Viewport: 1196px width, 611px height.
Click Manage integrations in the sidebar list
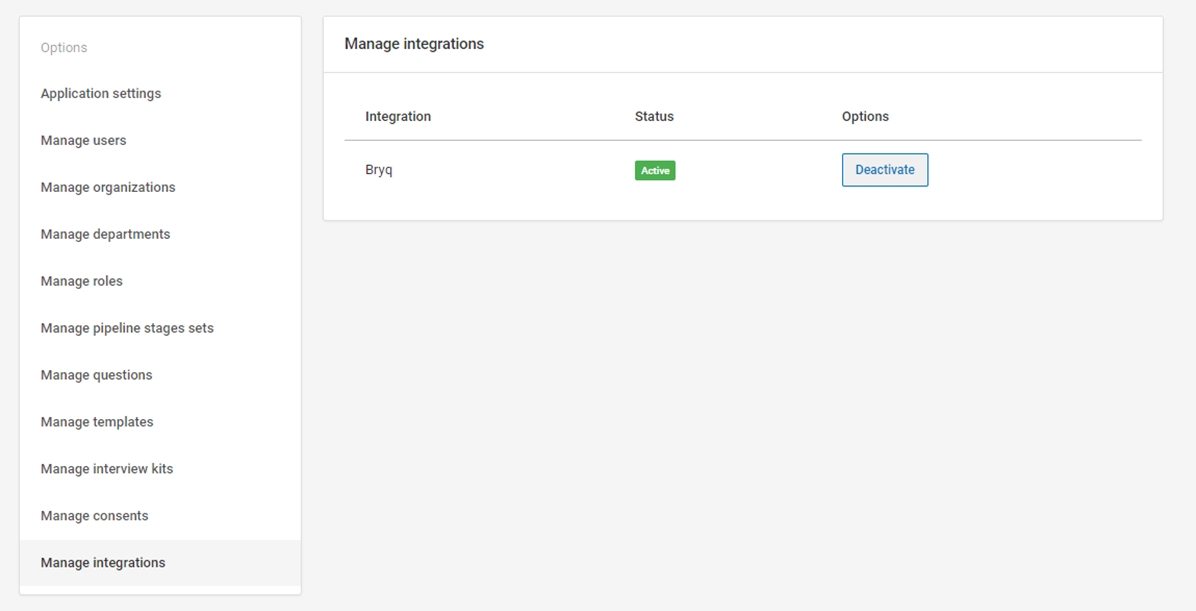pos(103,563)
